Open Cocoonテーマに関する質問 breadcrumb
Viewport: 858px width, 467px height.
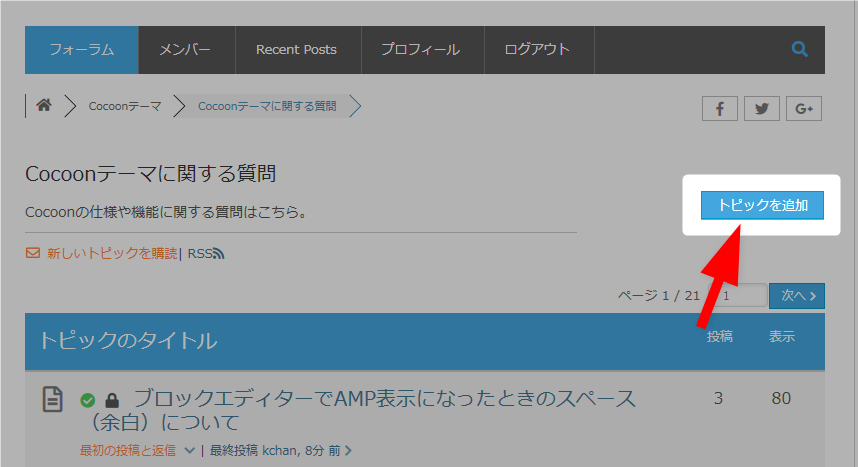click(267, 106)
